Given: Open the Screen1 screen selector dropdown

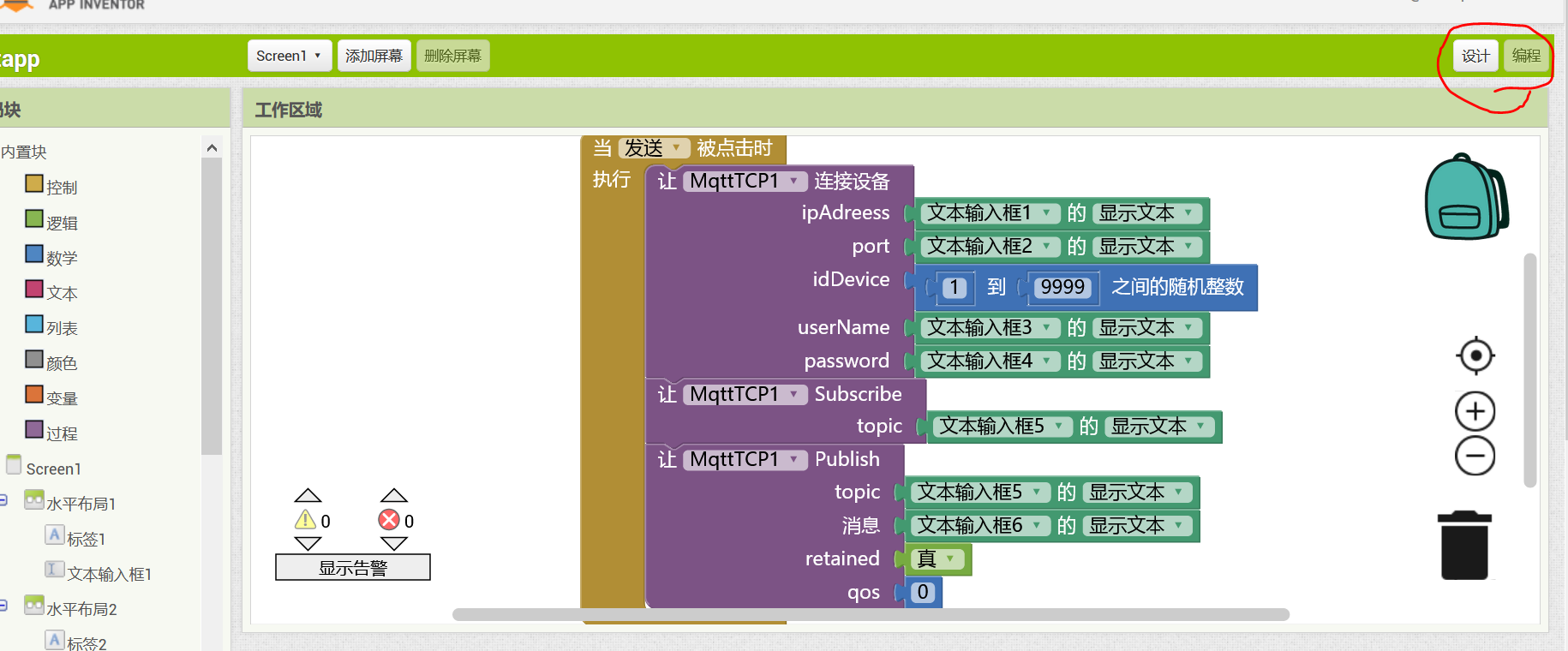Looking at the screenshot, I should (x=289, y=56).
